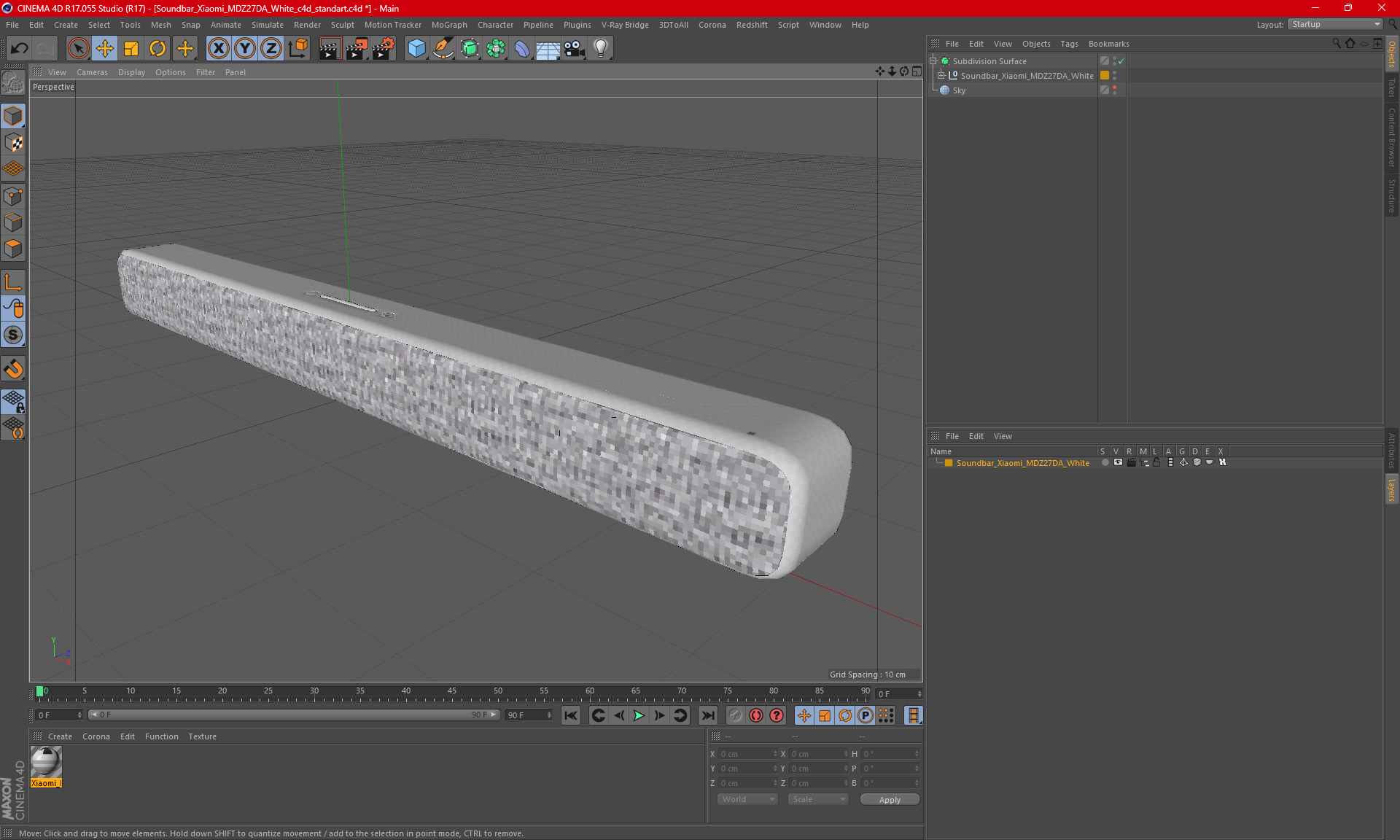1400x840 pixels.
Task: Switch to Edges mode
Action: click(x=13, y=222)
